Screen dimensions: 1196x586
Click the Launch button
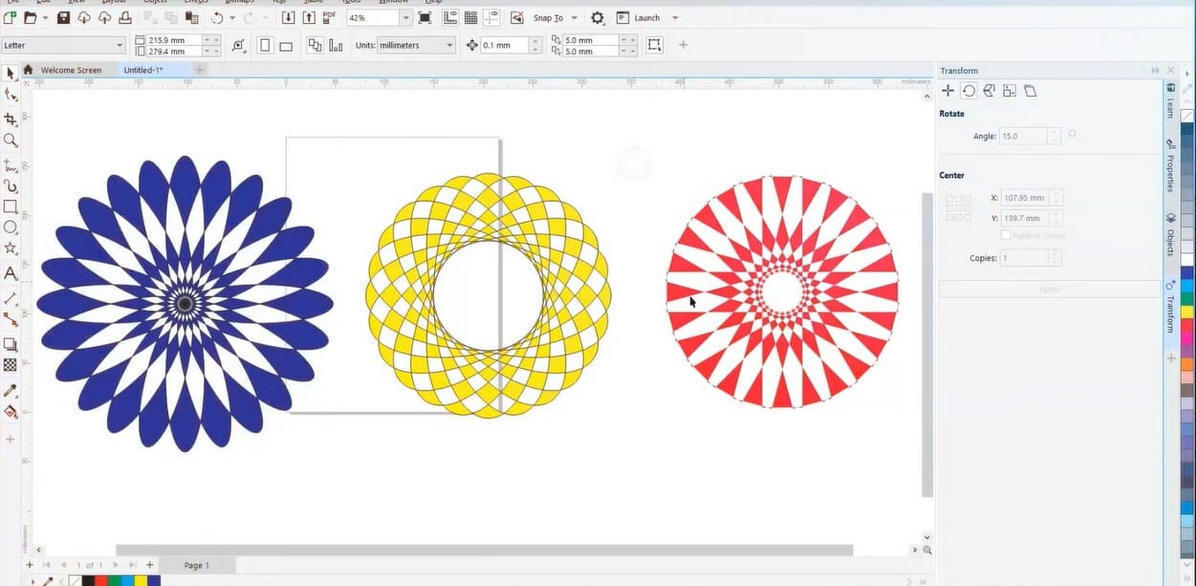[x=639, y=18]
